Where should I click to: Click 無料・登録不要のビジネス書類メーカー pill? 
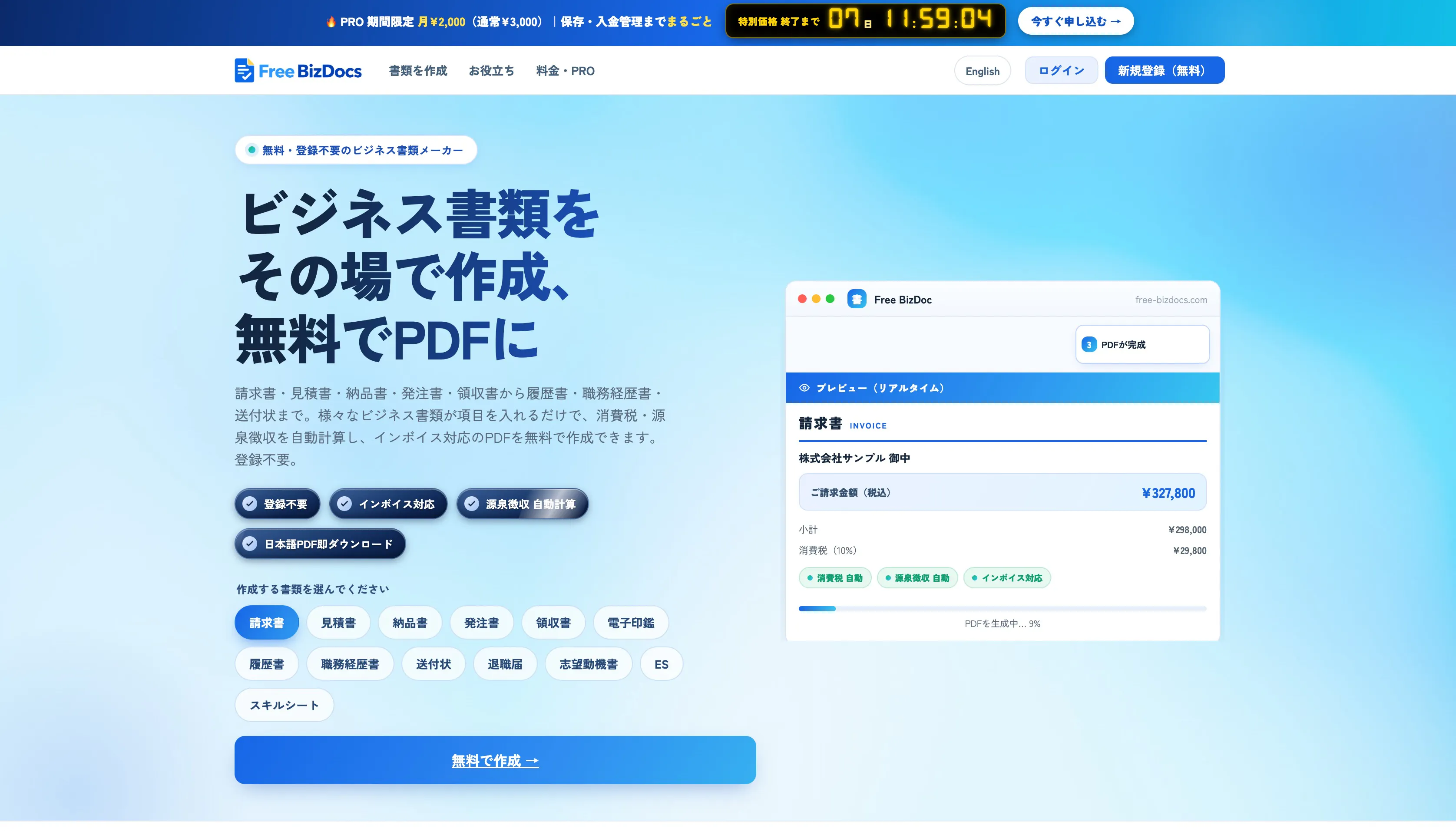(x=356, y=149)
